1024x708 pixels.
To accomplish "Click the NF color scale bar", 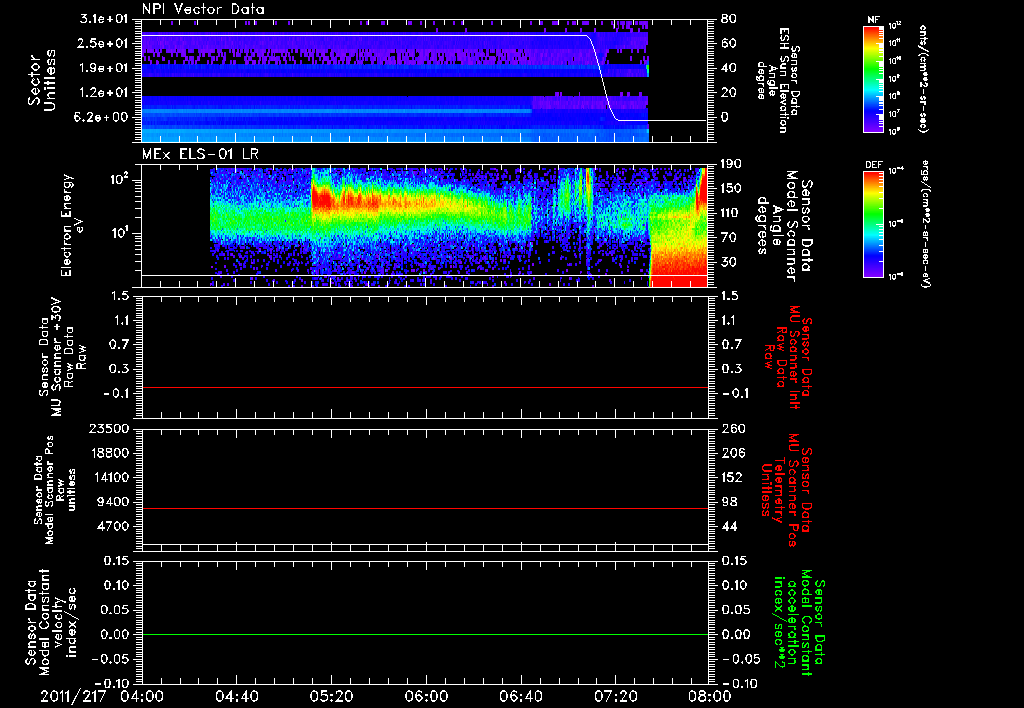I will (x=874, y=79).
